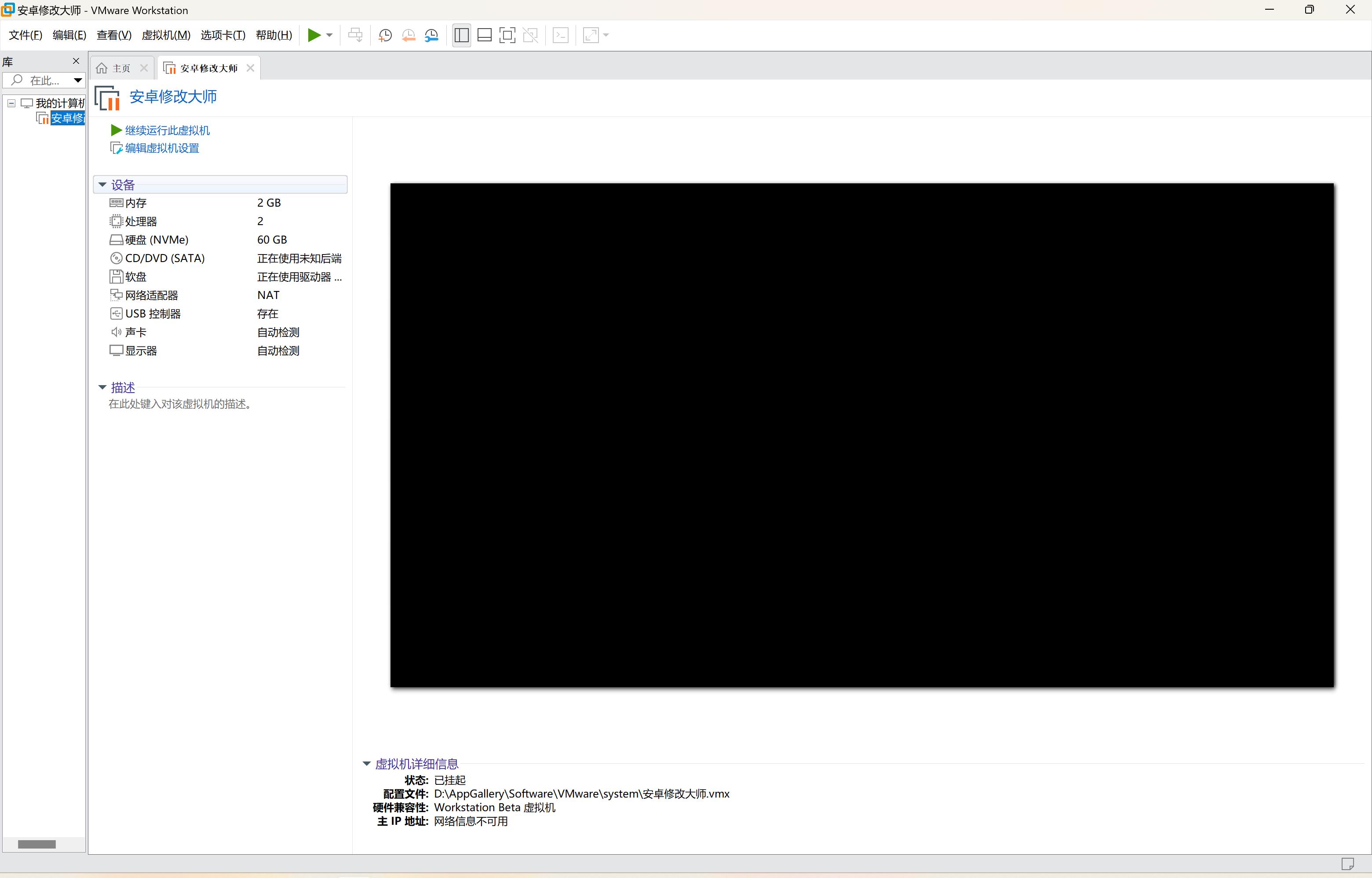Click the config file path ending in 安卓修改大师.vmx

tap(582, 794)
